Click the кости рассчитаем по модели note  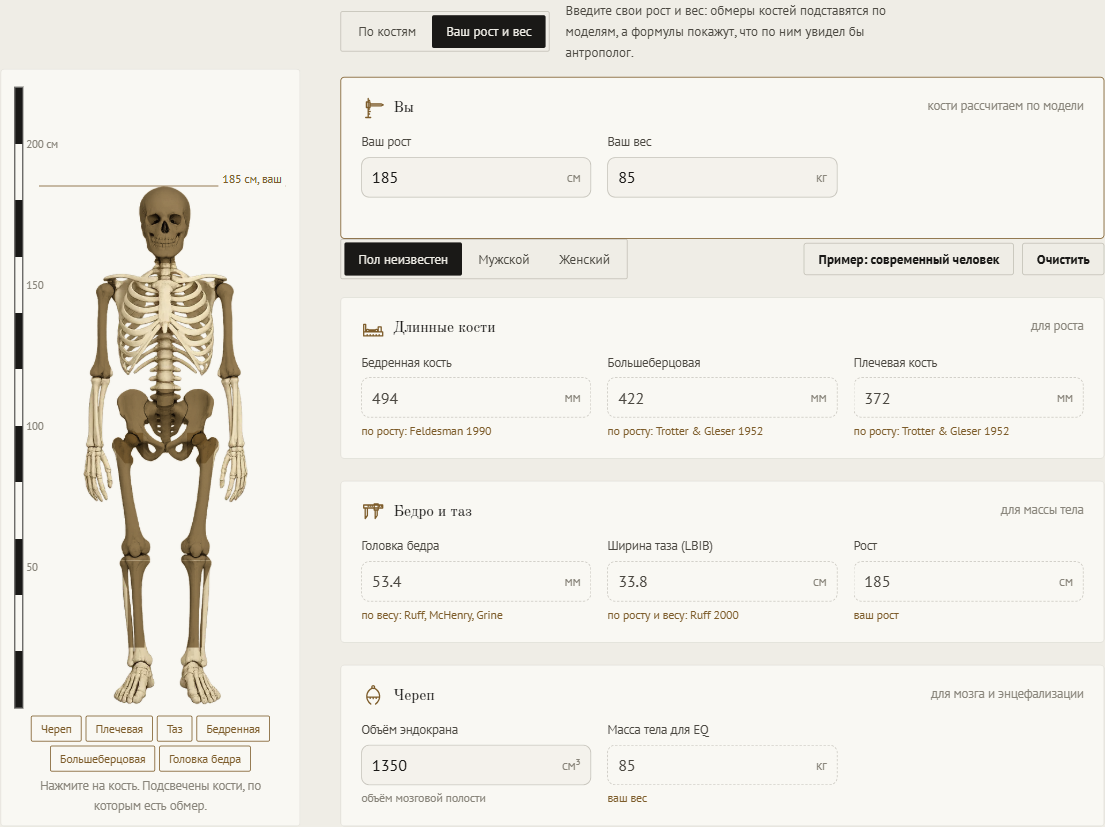click(x=1005, y=106)
